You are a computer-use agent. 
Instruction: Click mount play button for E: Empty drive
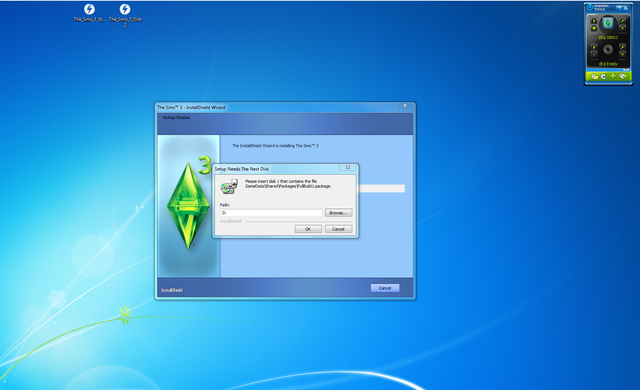[x=594, y=47]
